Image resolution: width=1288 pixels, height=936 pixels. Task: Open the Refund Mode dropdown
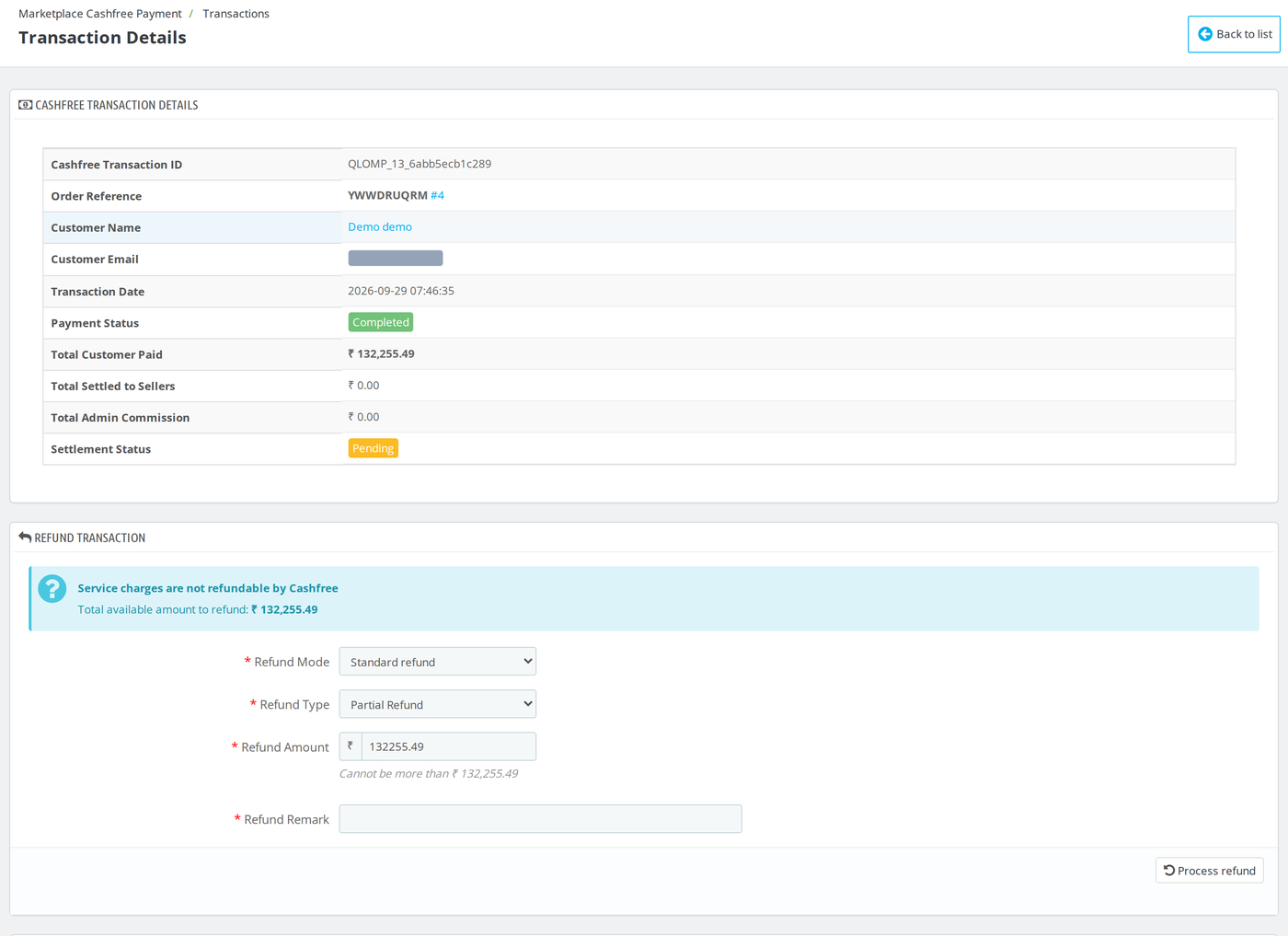(438, 662)
